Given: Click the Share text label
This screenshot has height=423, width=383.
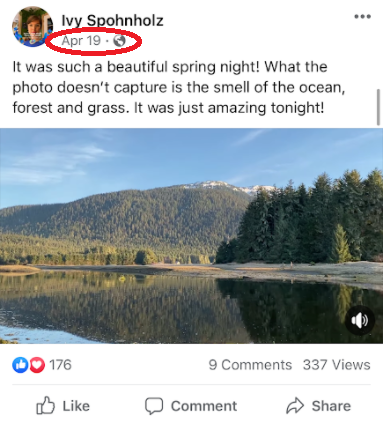Looking at the screenshot, I should pyautogui.click(x=331, y=406).
